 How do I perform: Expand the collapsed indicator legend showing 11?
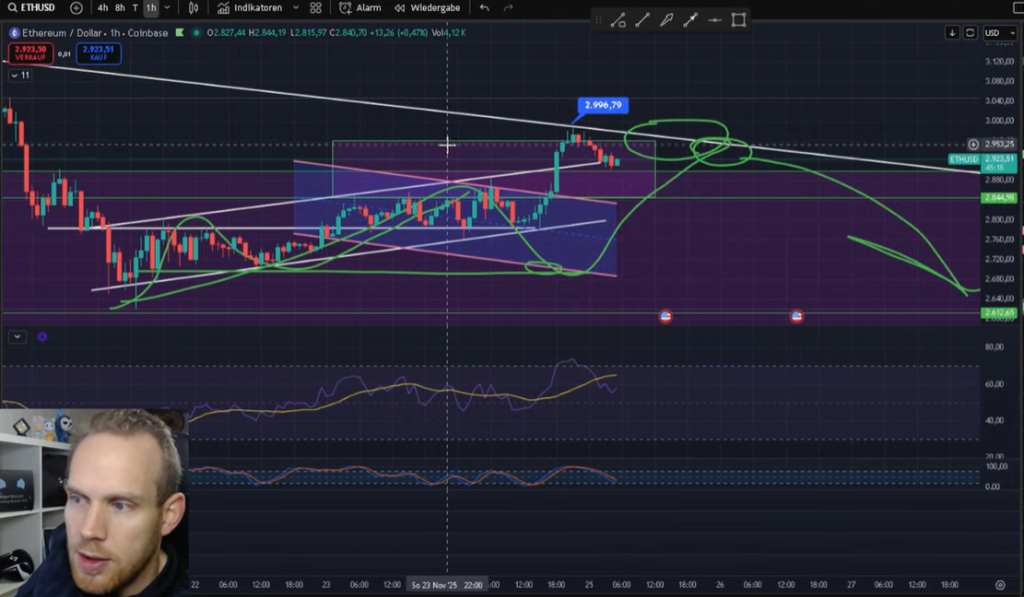pyautogui.click(x=19, y=75)
